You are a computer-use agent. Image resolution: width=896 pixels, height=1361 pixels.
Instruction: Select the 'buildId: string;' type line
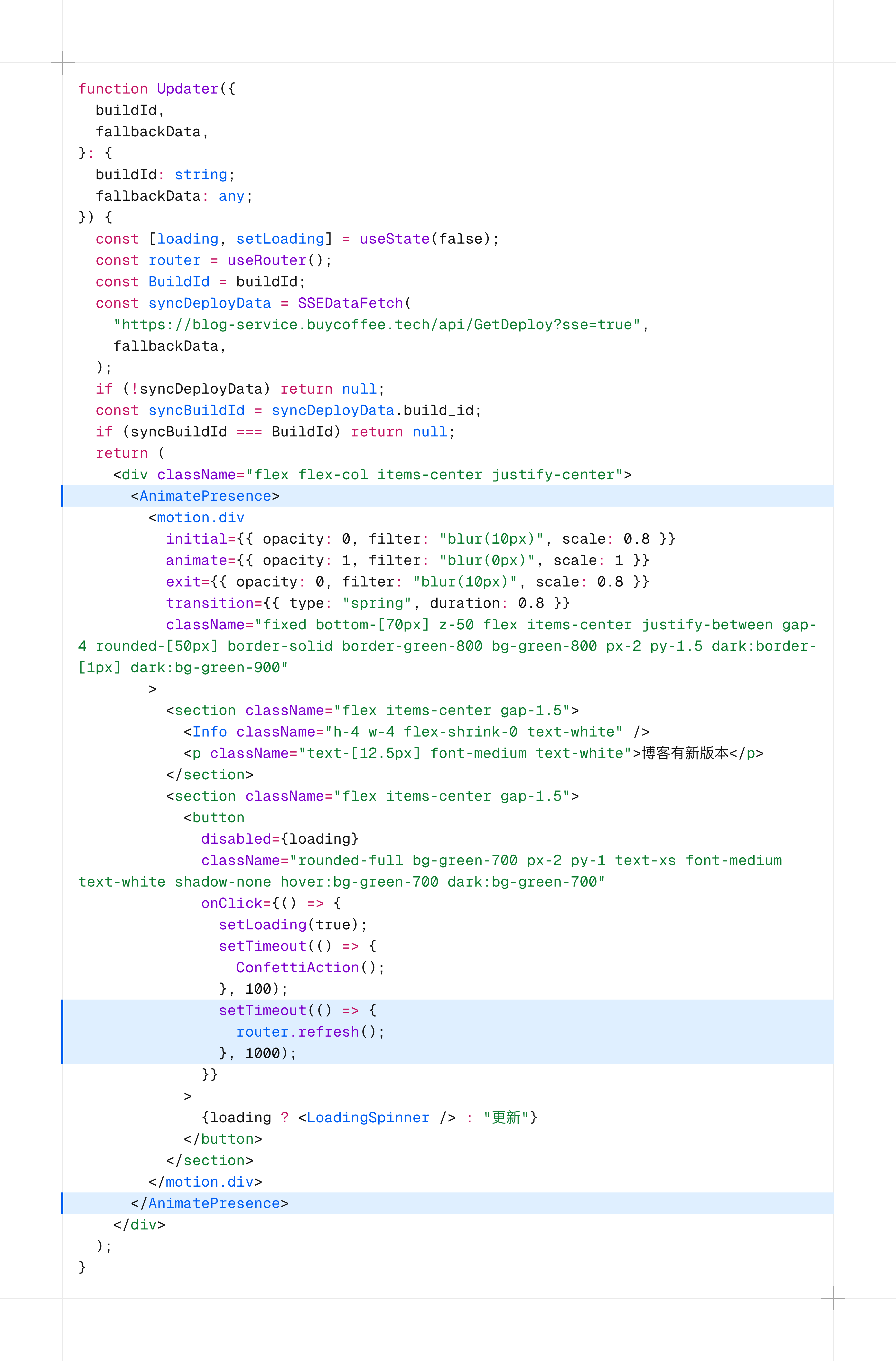click(x=165, y=174)
